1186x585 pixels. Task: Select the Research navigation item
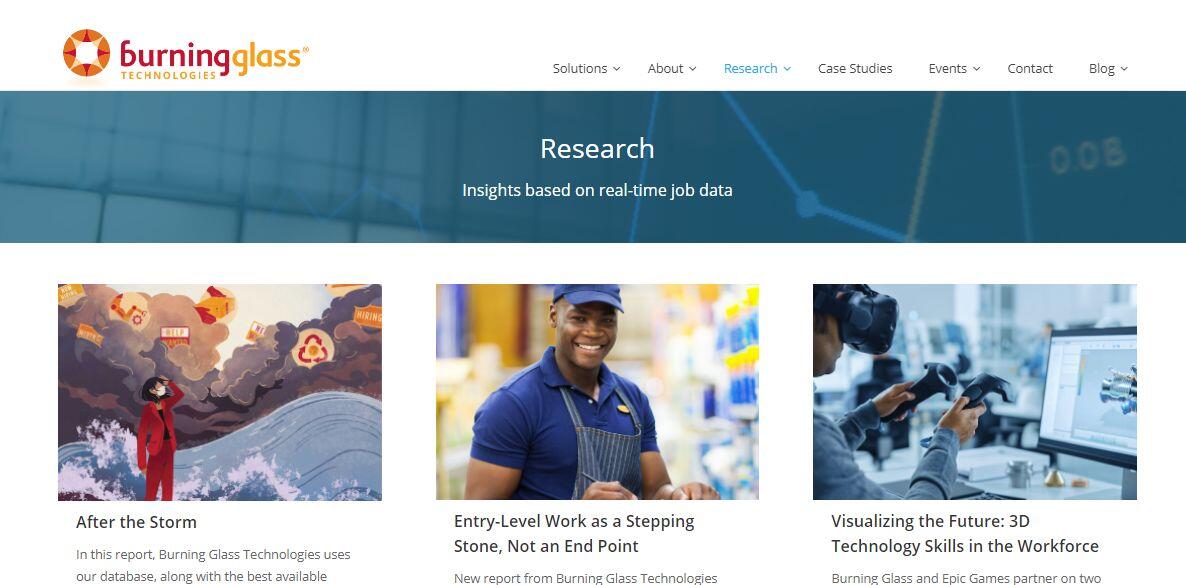tap(750, 68)
